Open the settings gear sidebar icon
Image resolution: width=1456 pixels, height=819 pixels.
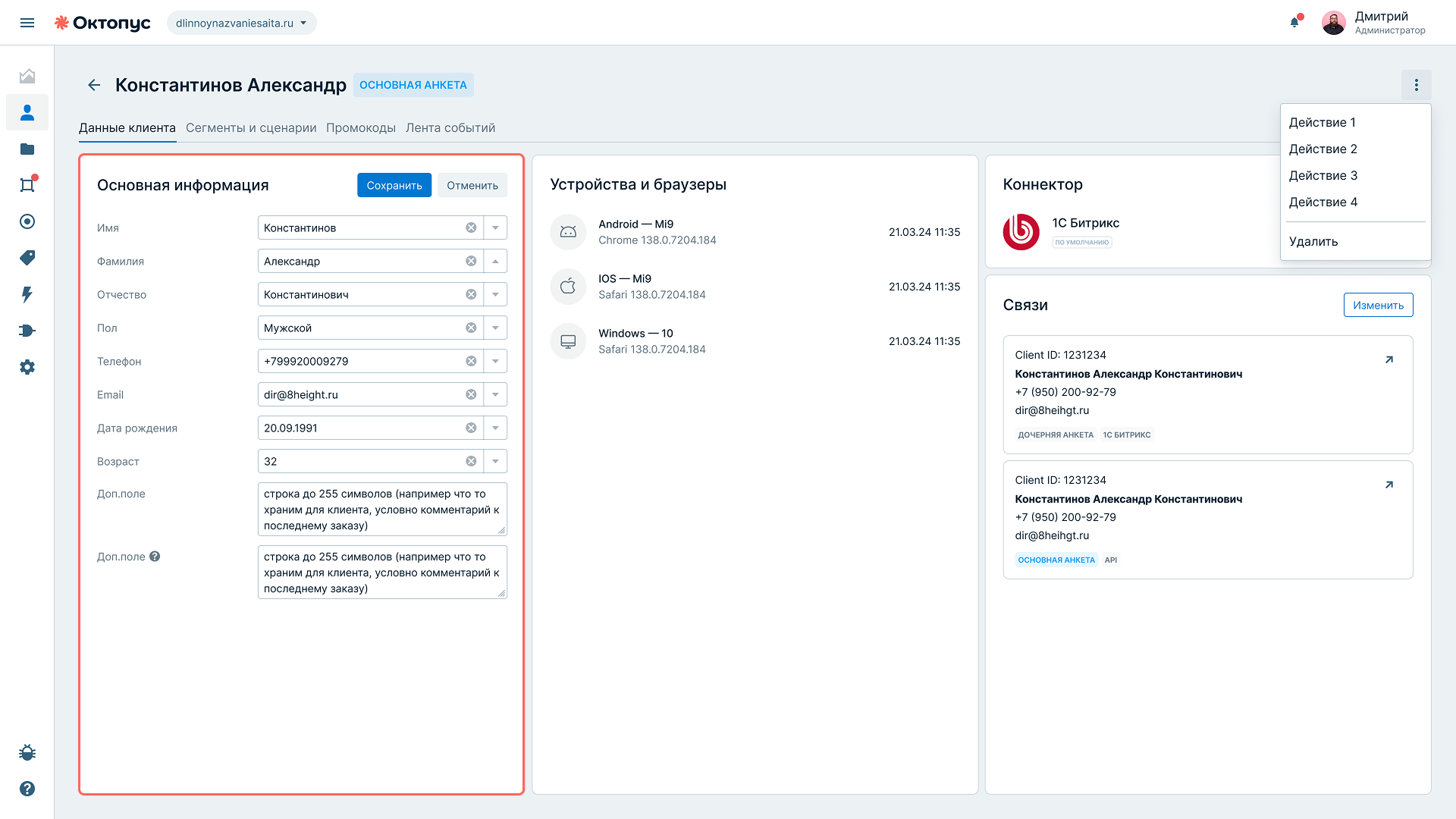coord(27,367)
